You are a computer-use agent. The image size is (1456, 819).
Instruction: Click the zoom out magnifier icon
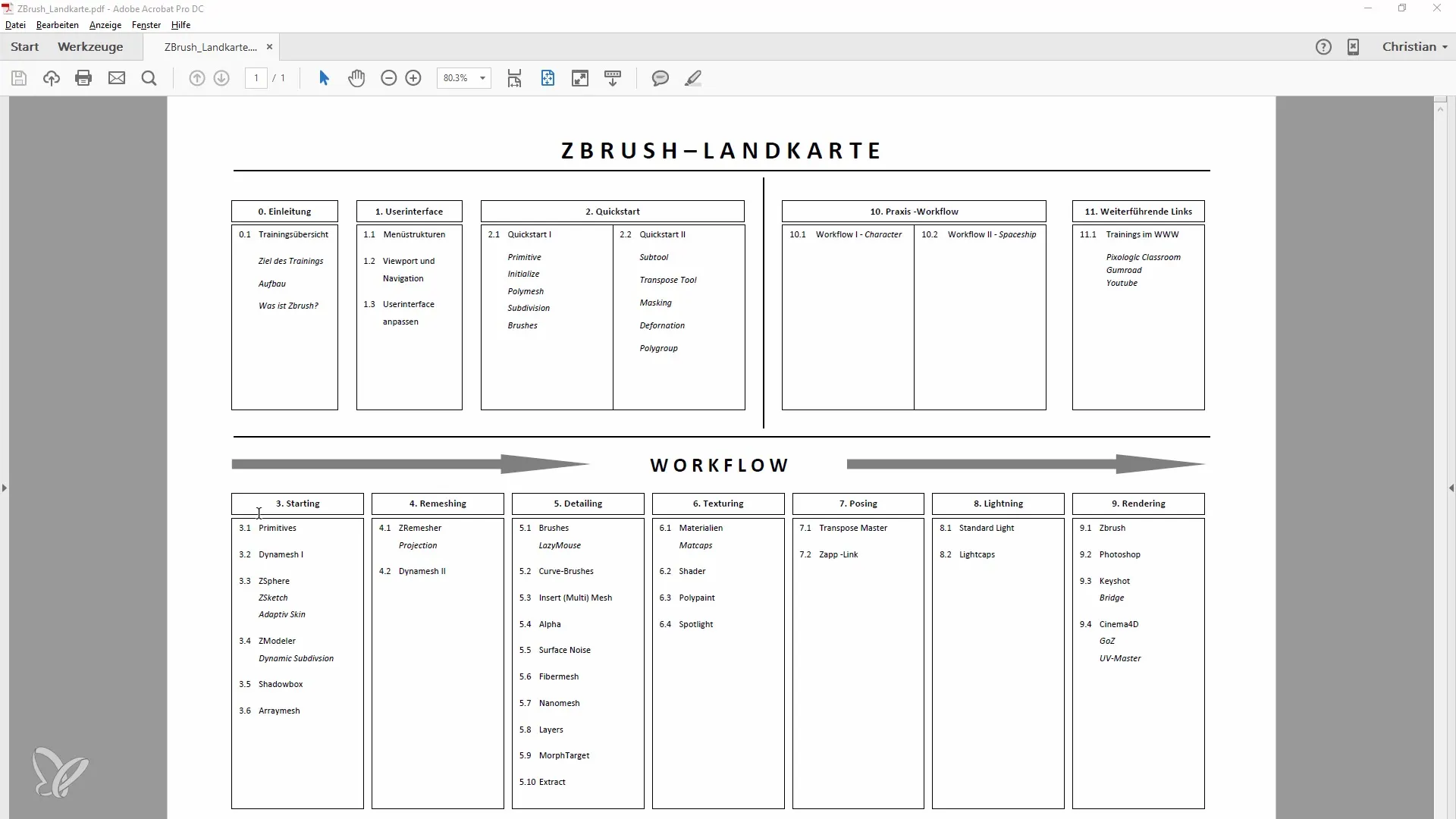tap(388, 78)
